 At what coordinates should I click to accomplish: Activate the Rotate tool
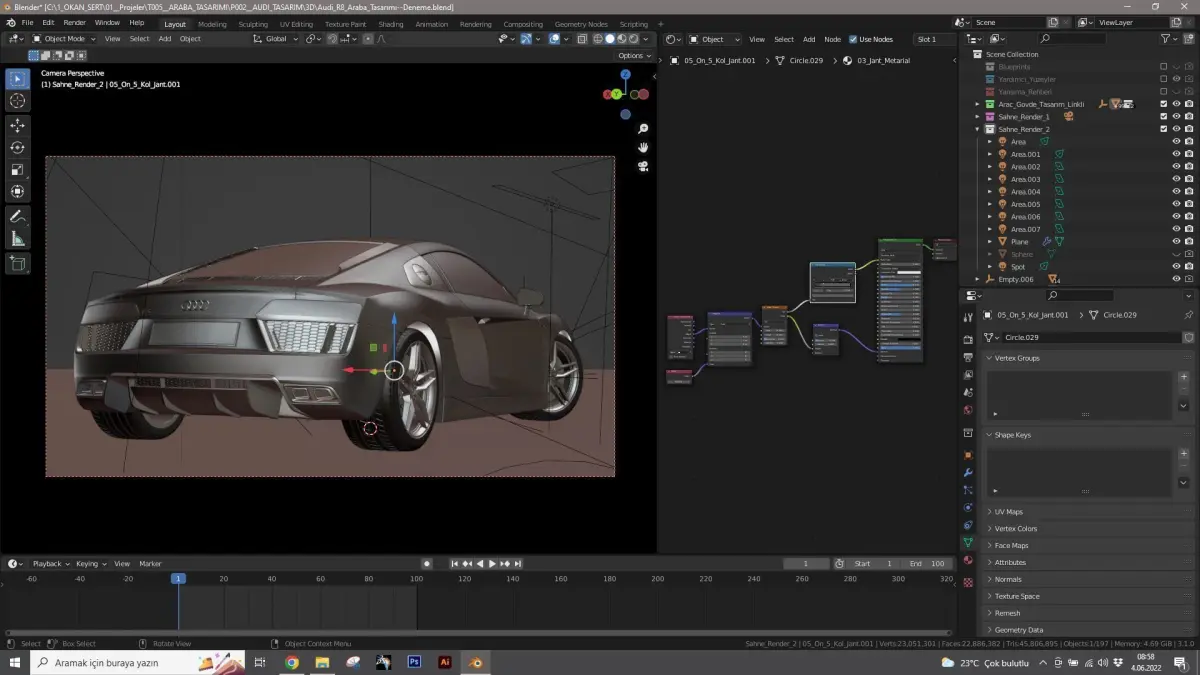pyautogui.click(x=17, y=147)
